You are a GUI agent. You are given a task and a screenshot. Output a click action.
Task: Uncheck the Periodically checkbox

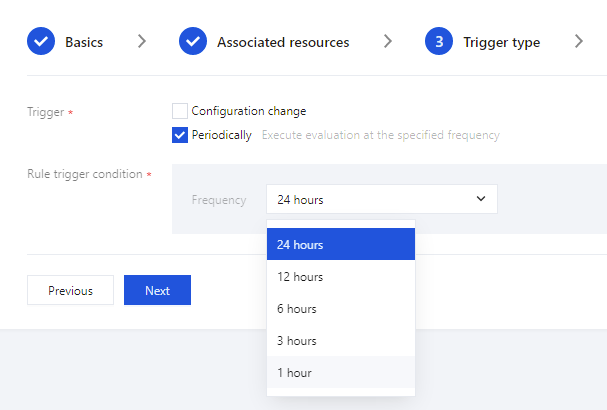tap(180, 135)
